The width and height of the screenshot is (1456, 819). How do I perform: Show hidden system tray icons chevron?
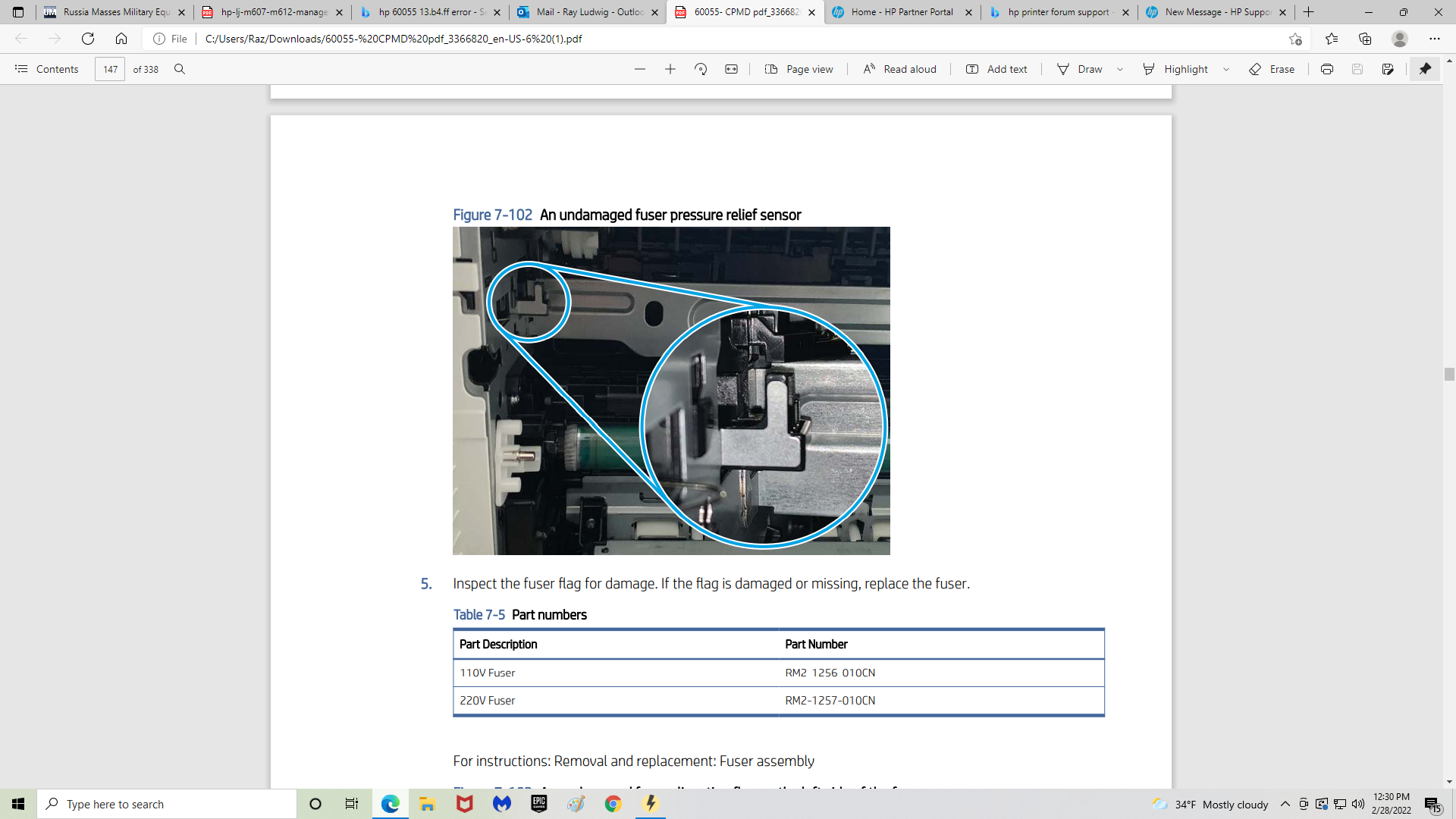point(1285,804)
